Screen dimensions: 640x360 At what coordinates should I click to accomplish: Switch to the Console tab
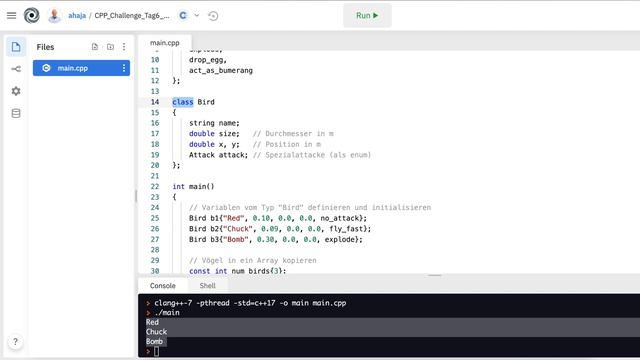pyautogui.click(x=162, y=286)
